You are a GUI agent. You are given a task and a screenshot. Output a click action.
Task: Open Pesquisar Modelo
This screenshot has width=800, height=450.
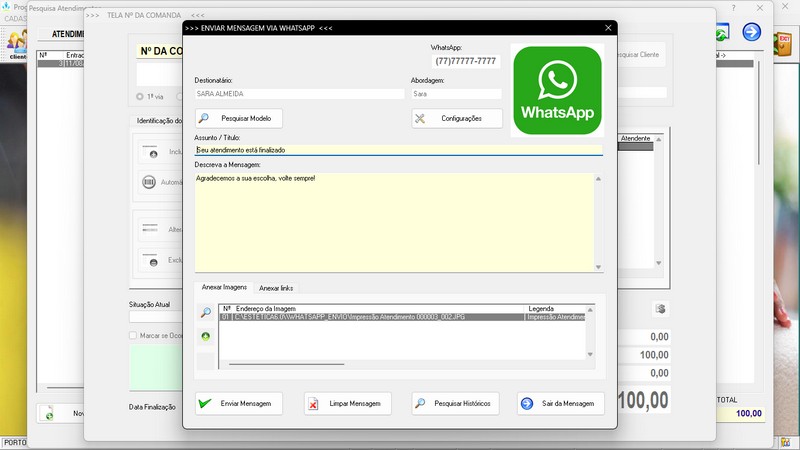click(x=239, y=118)
